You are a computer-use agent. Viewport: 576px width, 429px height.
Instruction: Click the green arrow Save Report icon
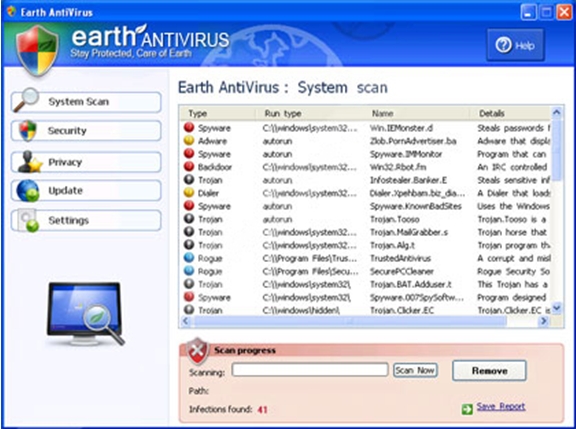coord(467,409)
